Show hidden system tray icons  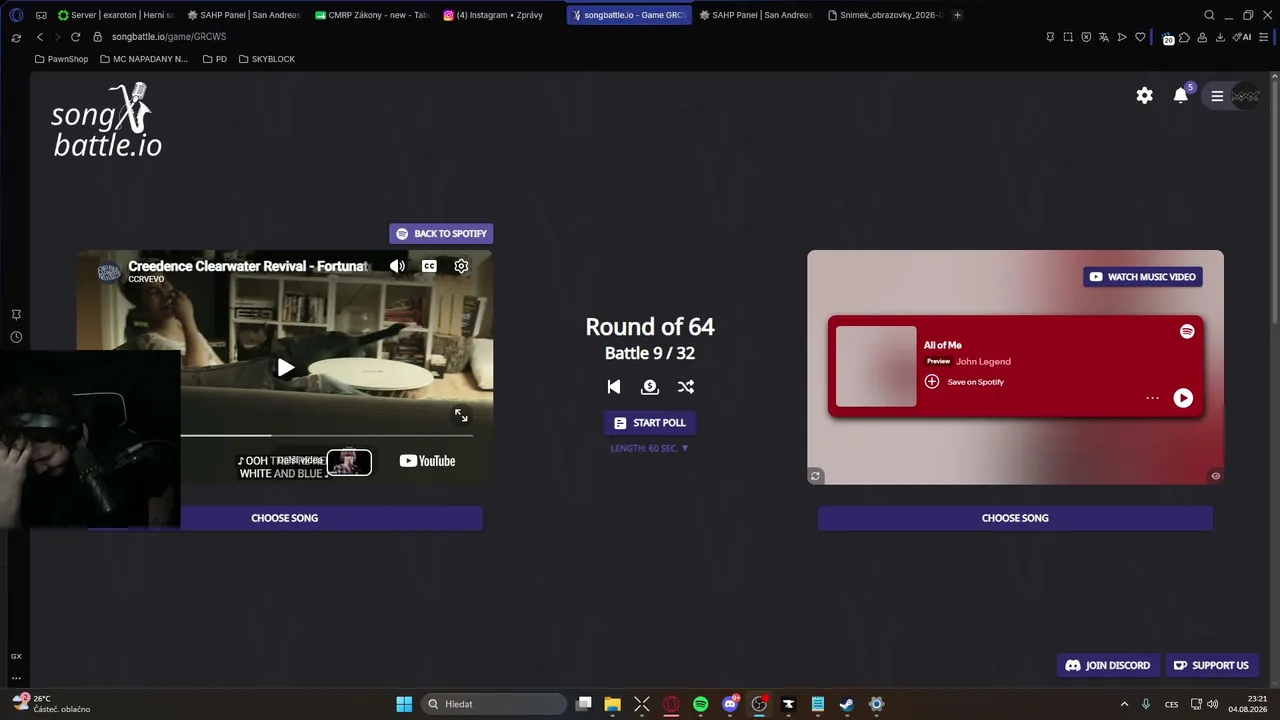tap(1124, 704)
